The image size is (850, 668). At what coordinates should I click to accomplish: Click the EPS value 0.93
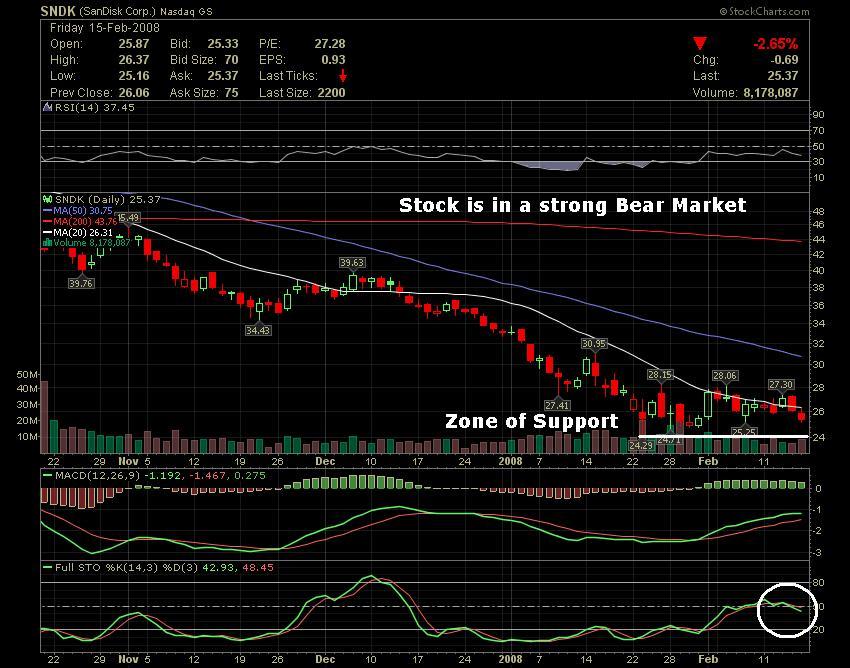333,60
